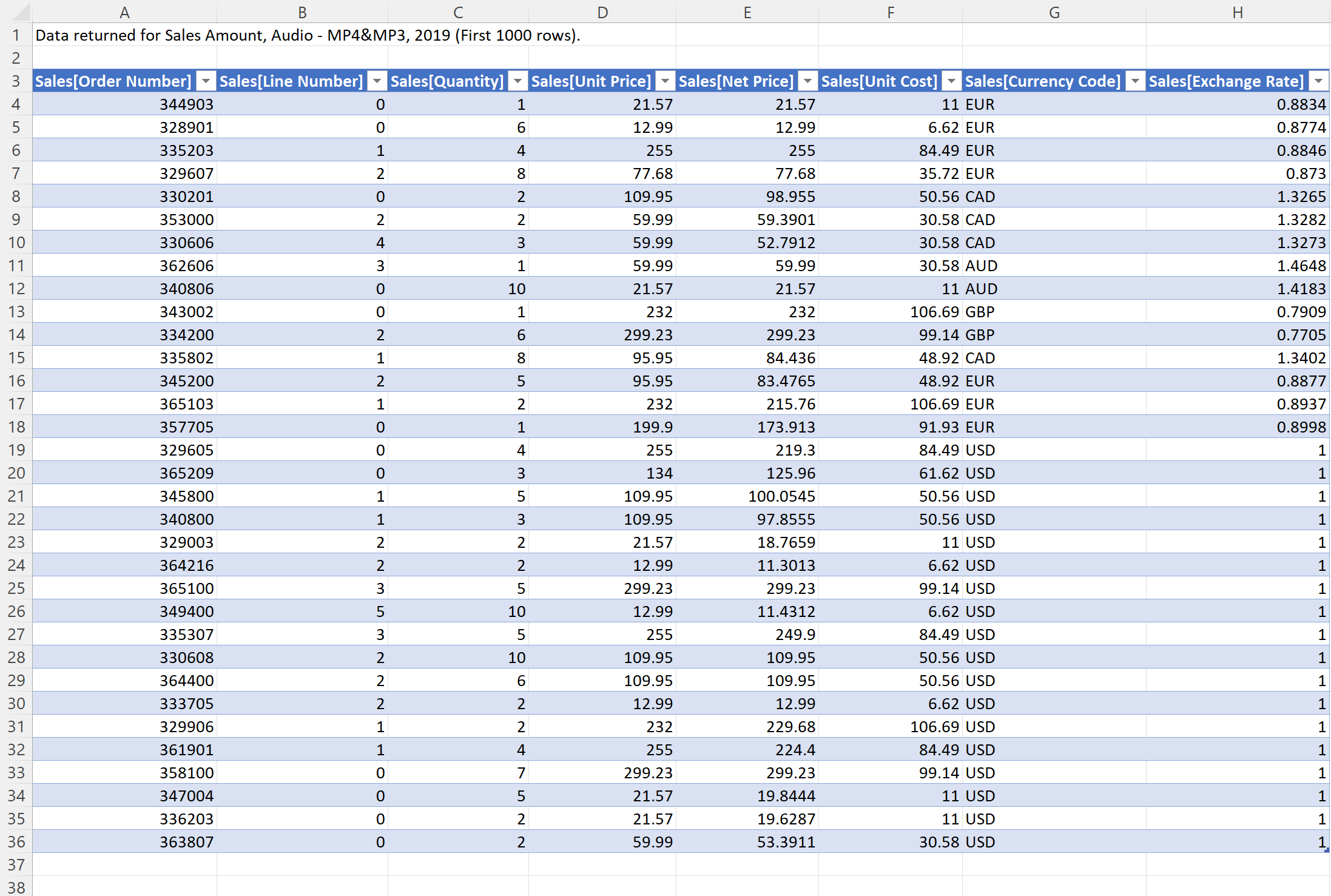Select row 36 header
The width and height of the screenshot is (1331, 896).
[16, 842]
